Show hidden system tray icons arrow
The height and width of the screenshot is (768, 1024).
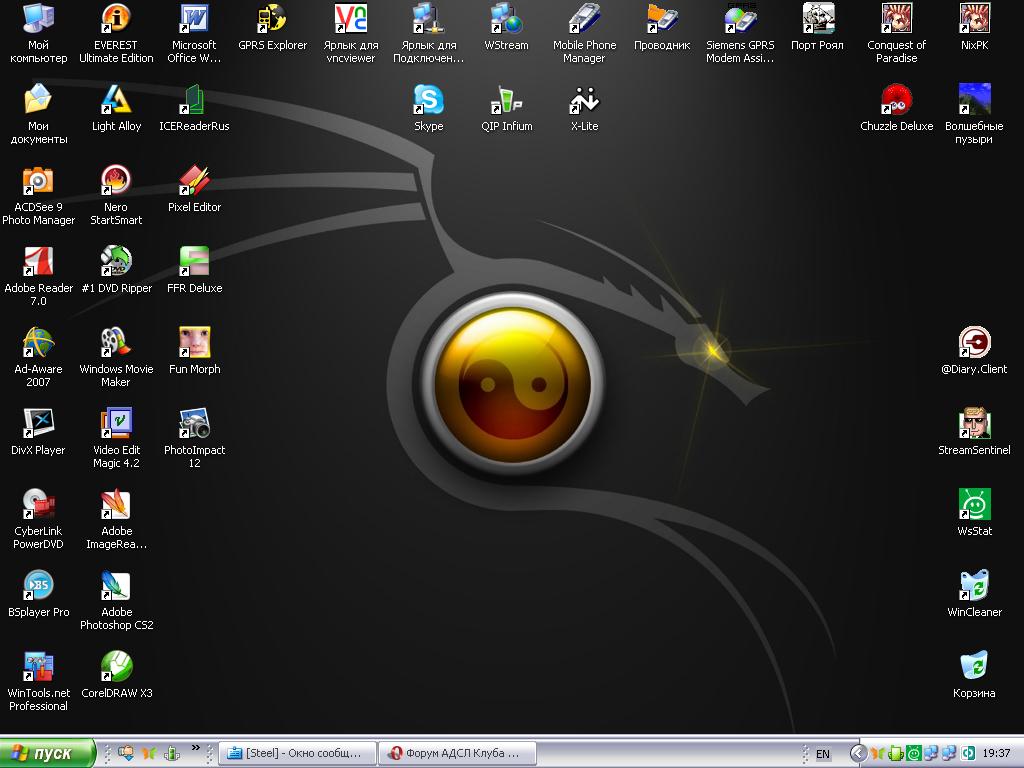click(858, 753)
